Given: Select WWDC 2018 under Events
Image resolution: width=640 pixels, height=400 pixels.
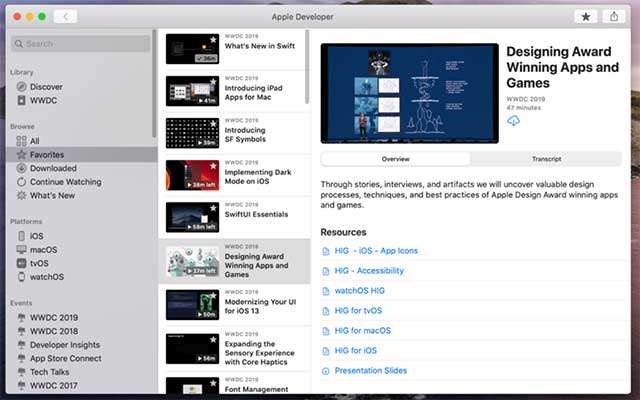Looking at the screenshot, I should tap(54, 331).
